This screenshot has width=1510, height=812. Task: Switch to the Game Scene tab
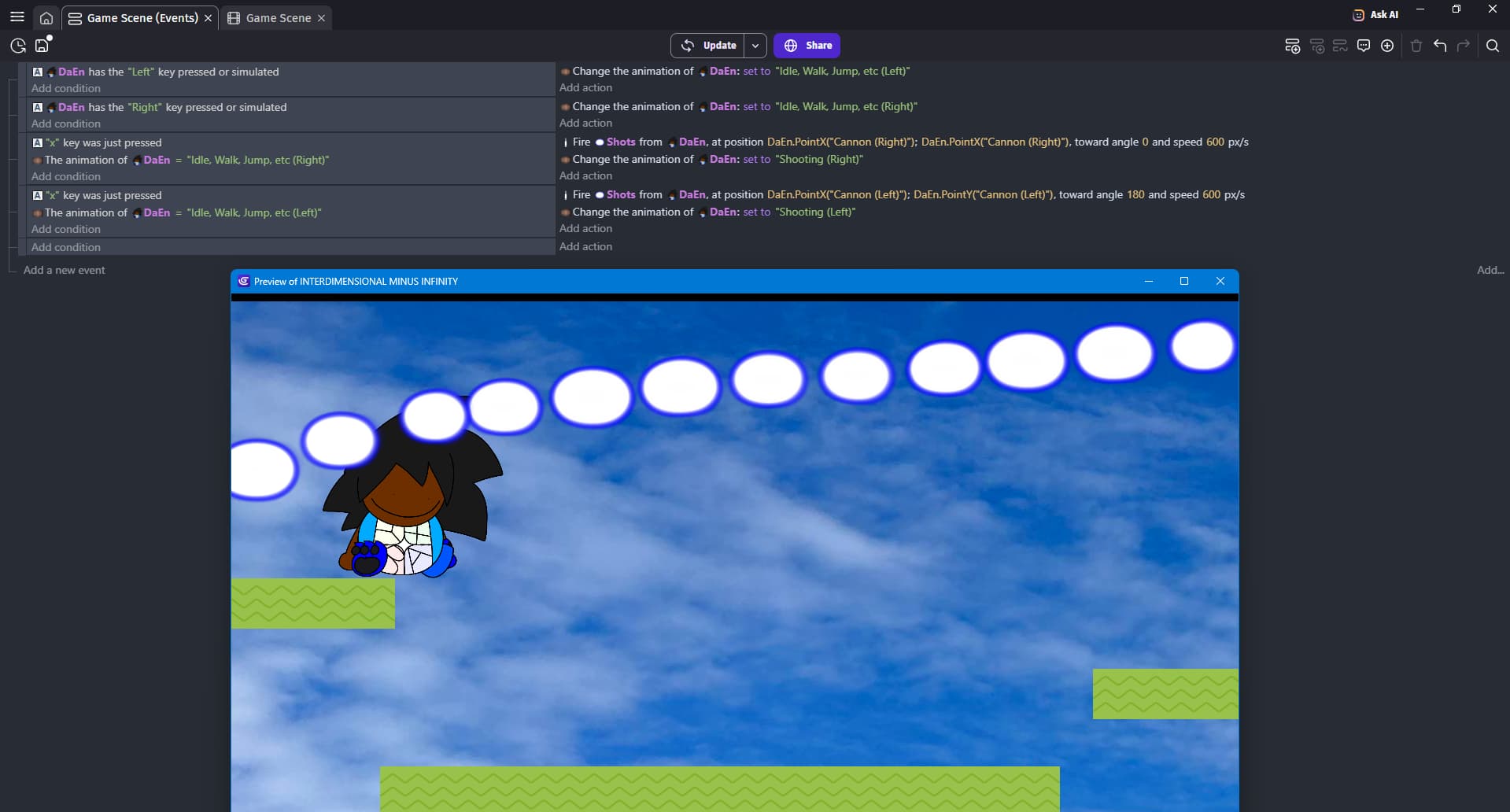pyautogui.click(x=278, y=18)
